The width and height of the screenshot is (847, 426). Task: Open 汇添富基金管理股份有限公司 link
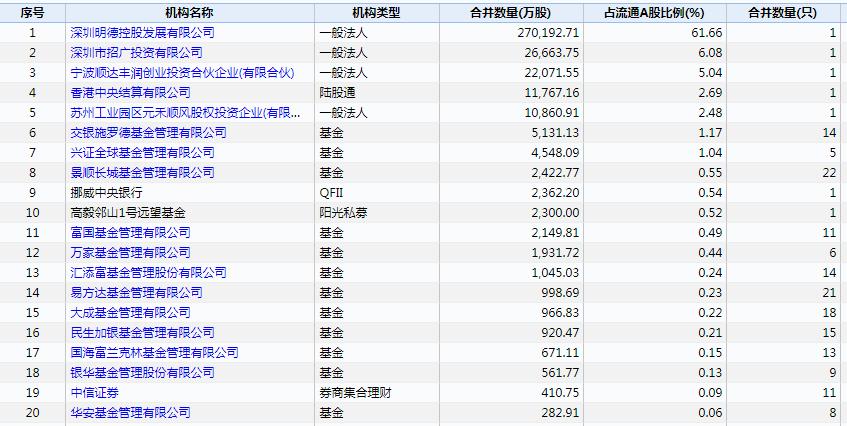(x=148, y=273)
